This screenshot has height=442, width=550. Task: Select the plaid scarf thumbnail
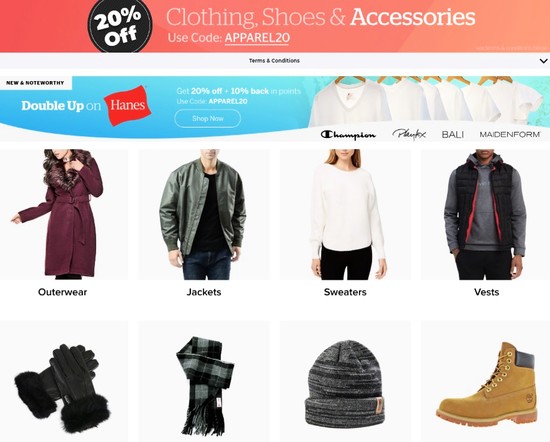[204, 381]
